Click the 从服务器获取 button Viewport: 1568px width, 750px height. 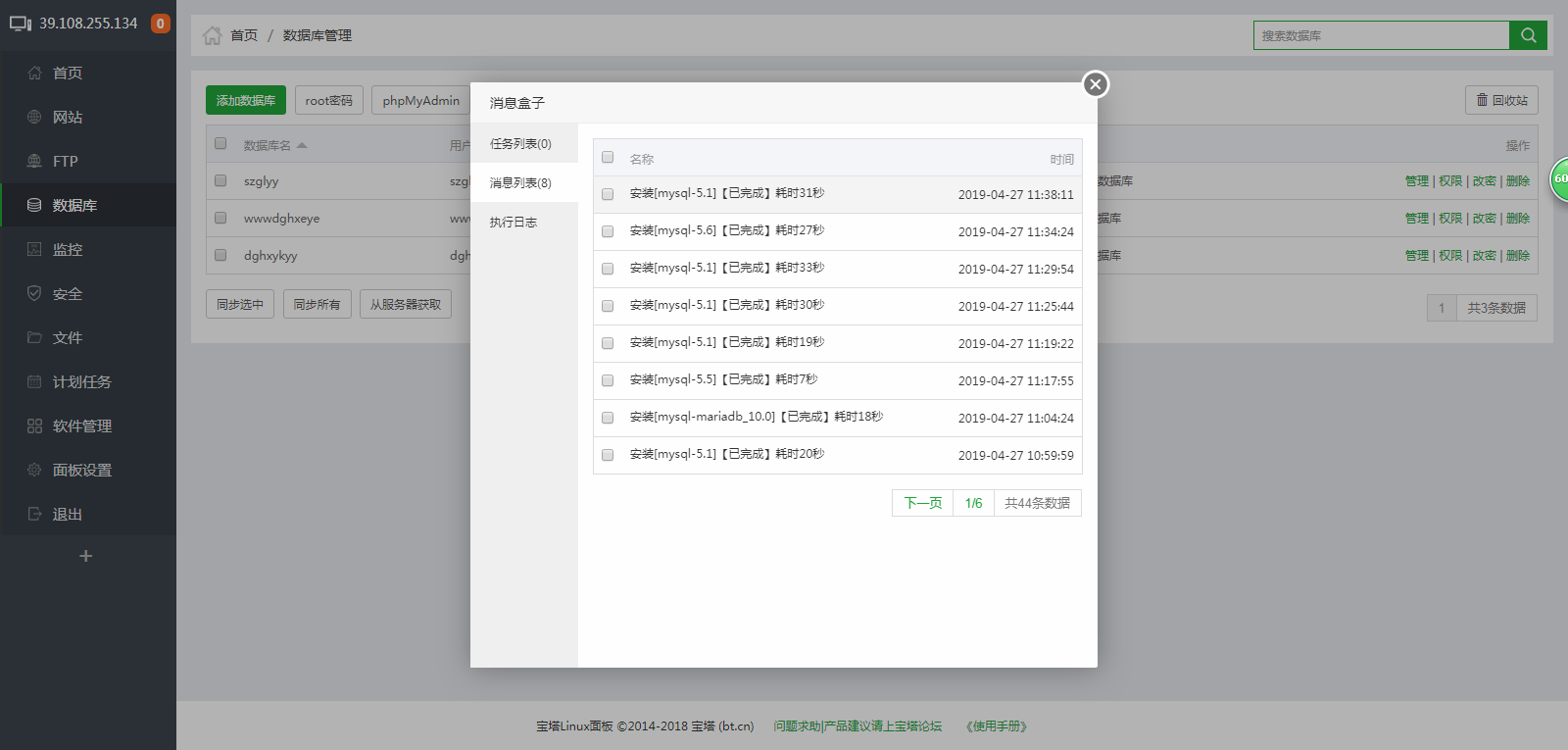click(406, 304)
